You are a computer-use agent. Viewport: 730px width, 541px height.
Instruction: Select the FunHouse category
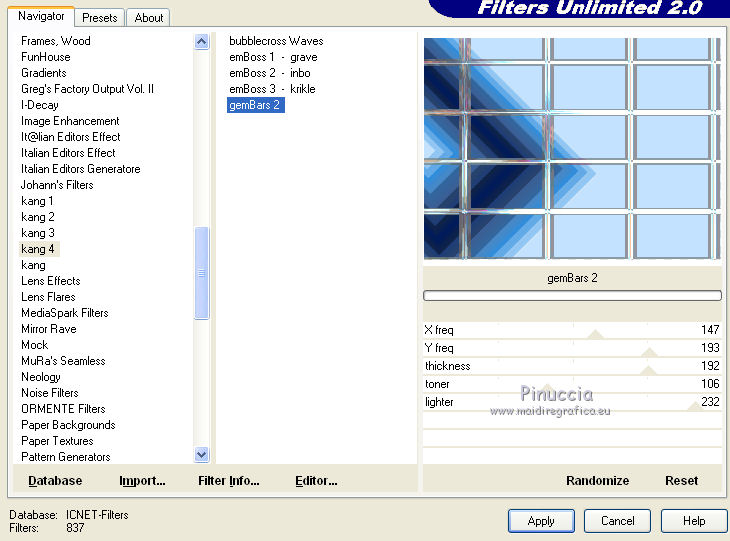(x=46, y=57)
